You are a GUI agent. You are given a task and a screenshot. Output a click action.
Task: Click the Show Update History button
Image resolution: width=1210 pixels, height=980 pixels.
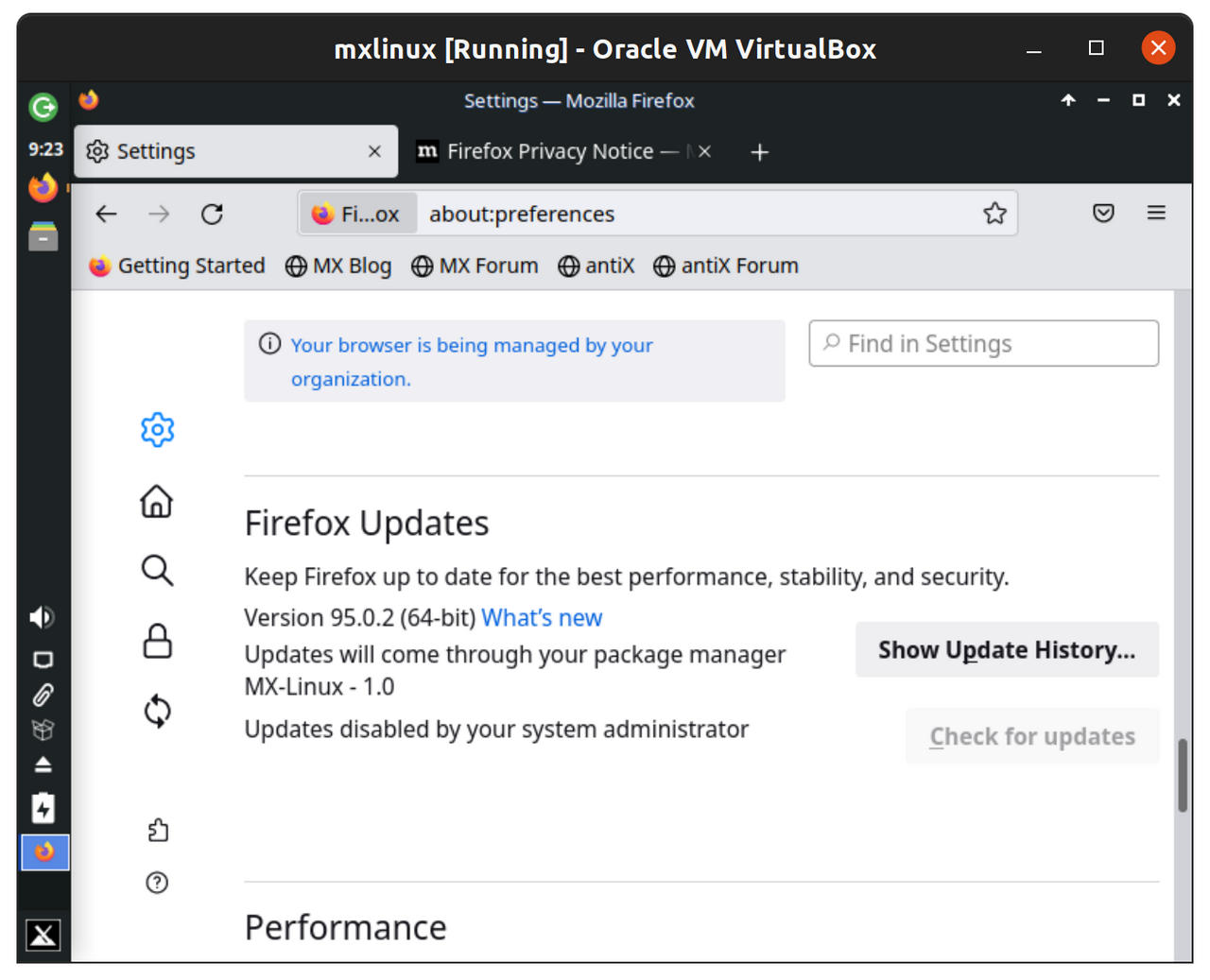click(1007, 650)
